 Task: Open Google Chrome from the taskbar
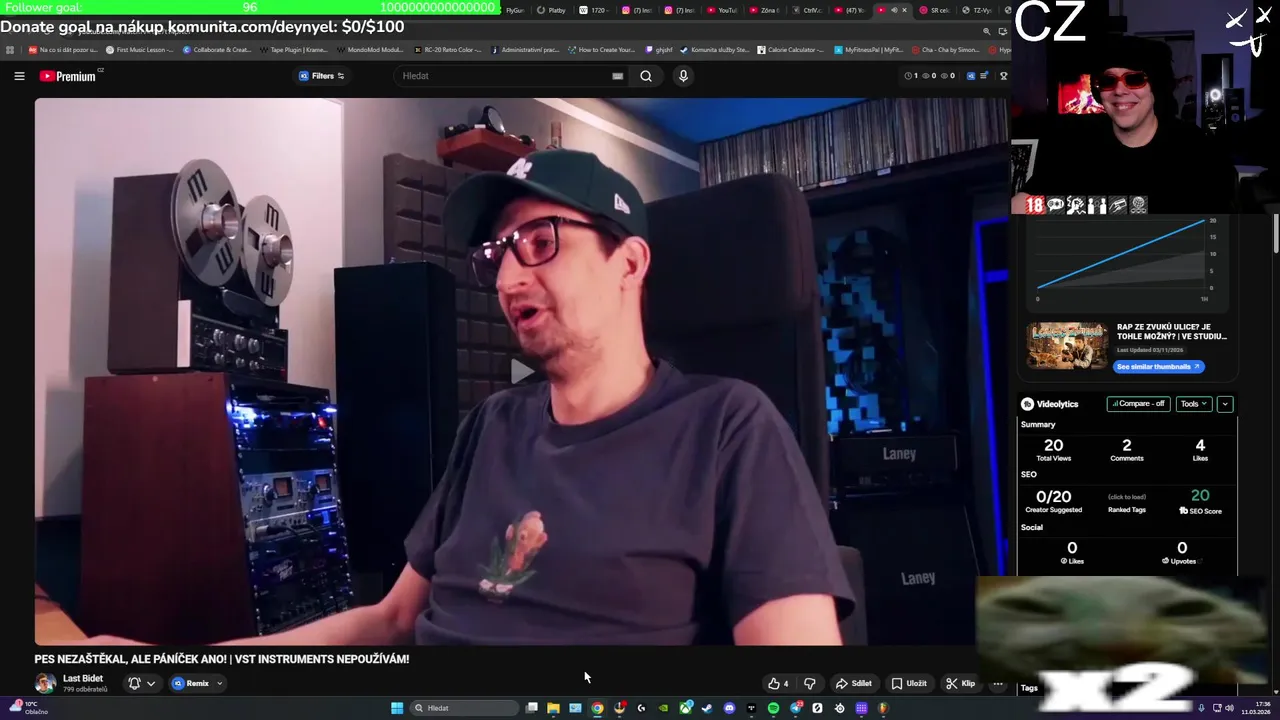(597, 708)
